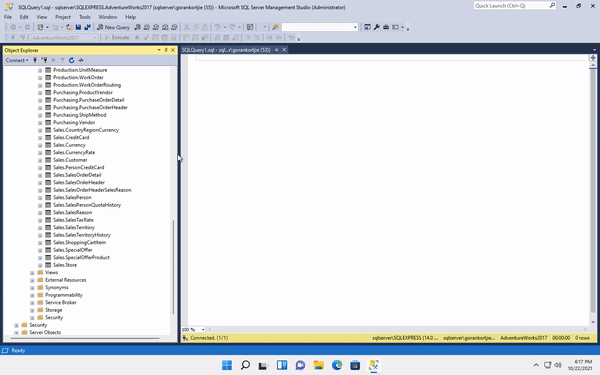Expand the Sales.Customer table node
The width and height of the screenshot is (600, 375).
coord(40,160)
